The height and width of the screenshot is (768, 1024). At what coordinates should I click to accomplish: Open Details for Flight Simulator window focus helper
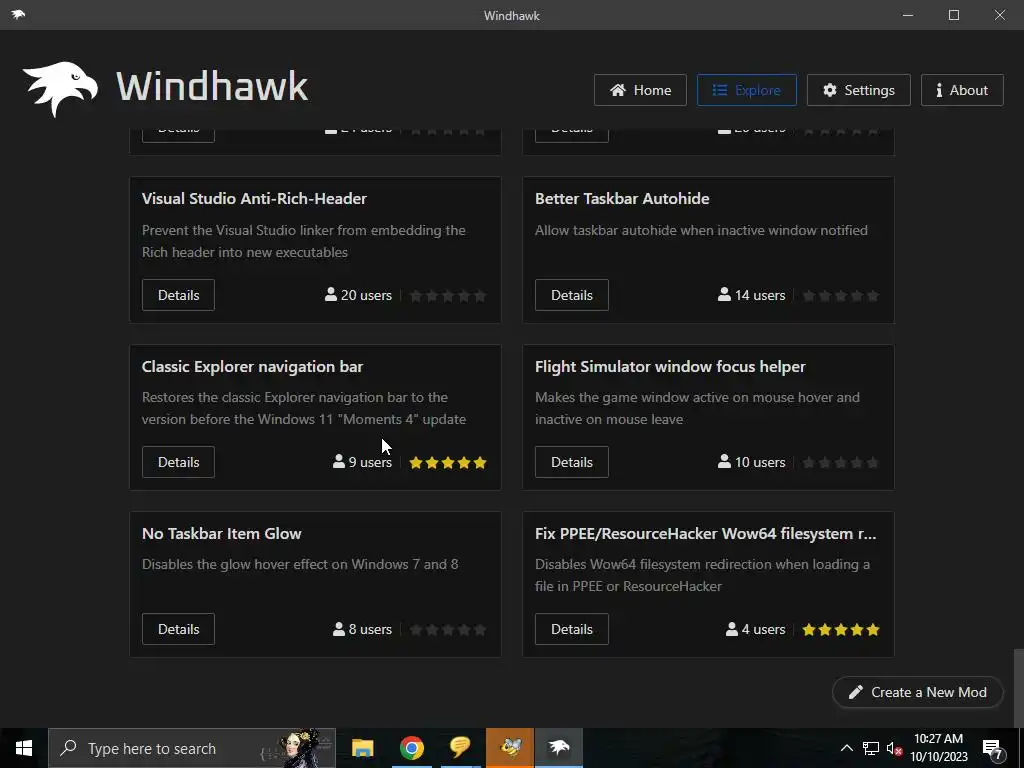(571, 462)
